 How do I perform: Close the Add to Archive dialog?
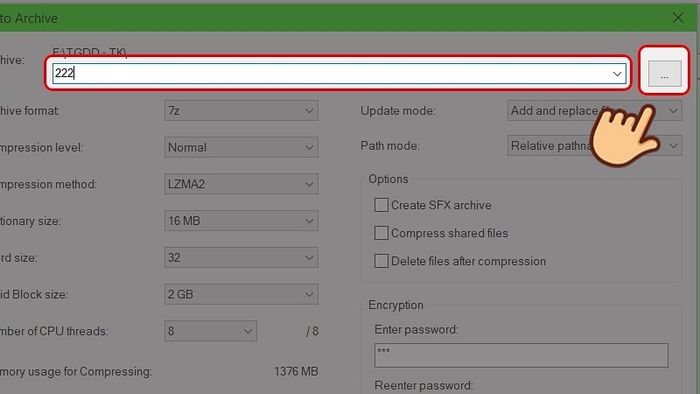(x=678, y=18)
